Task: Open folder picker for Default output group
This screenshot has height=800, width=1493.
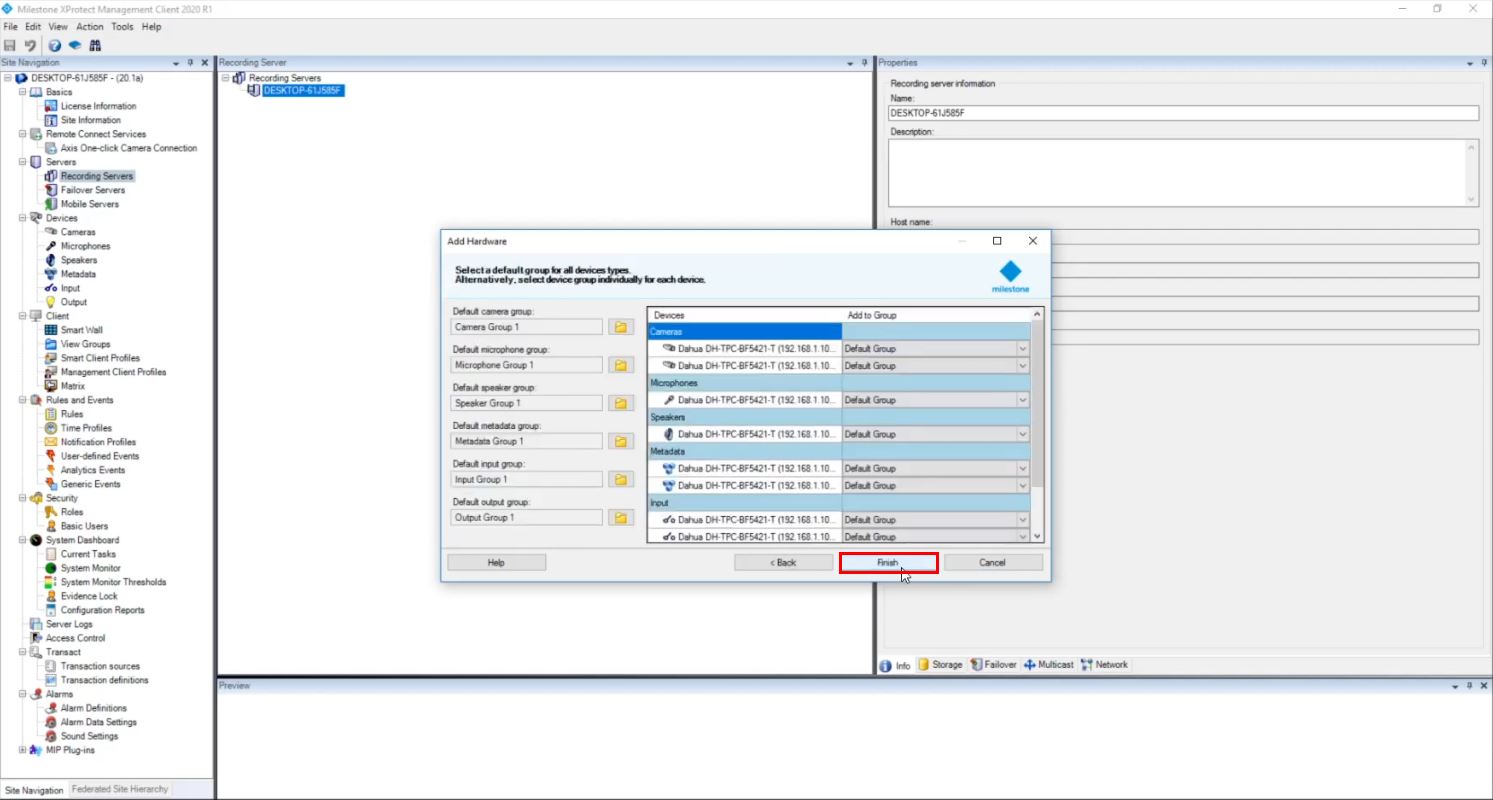Action: [620, 517]
